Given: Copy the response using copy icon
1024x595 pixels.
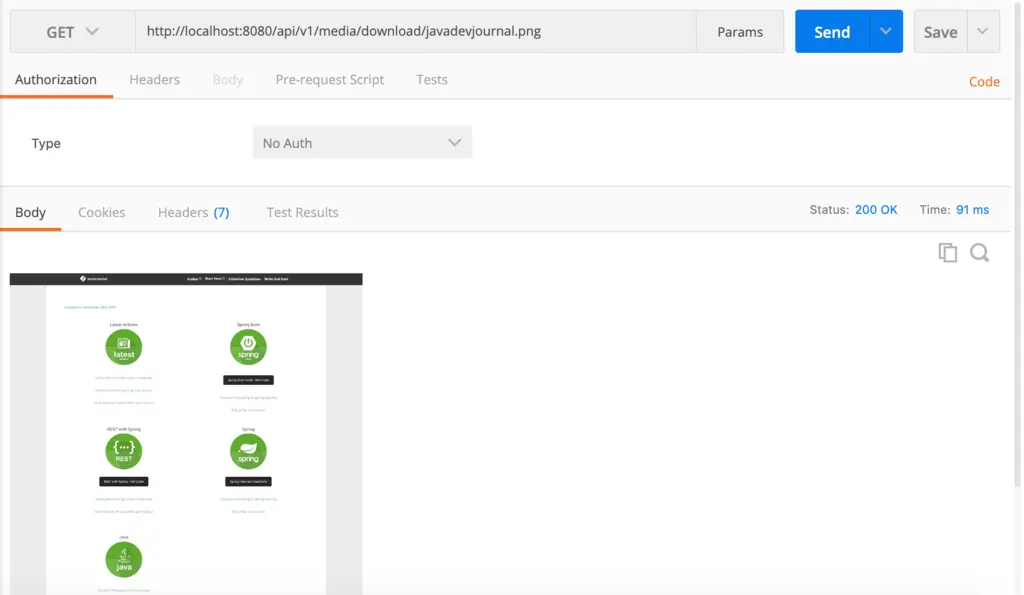Looking at the screenshot, I should coord(948,252).
